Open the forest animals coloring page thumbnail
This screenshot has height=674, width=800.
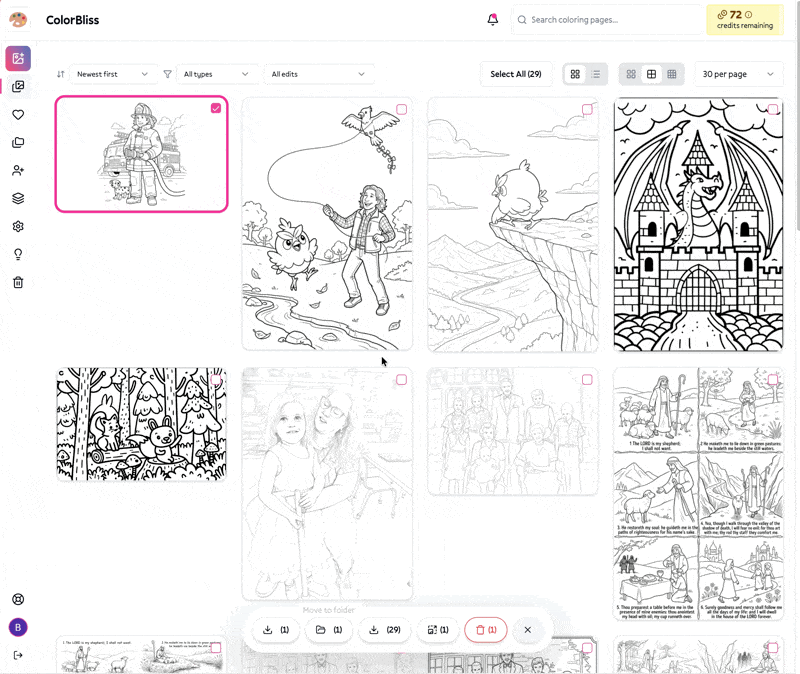click(141, 425)
